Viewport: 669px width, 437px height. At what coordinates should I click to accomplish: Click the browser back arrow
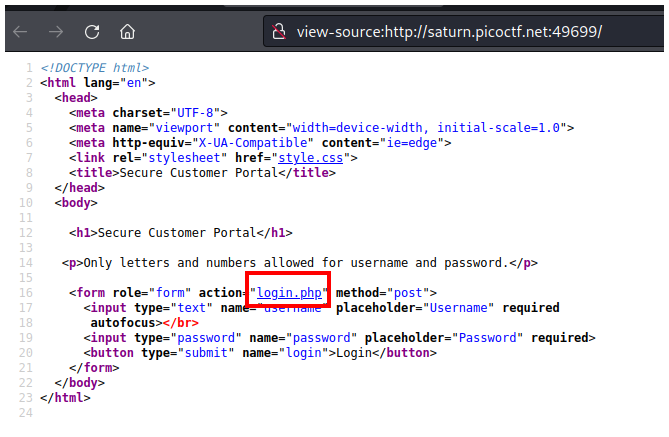(x=20, y=31)
